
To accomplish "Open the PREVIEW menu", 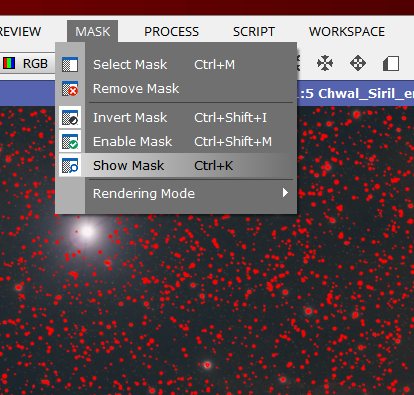I will pos(20,32).
